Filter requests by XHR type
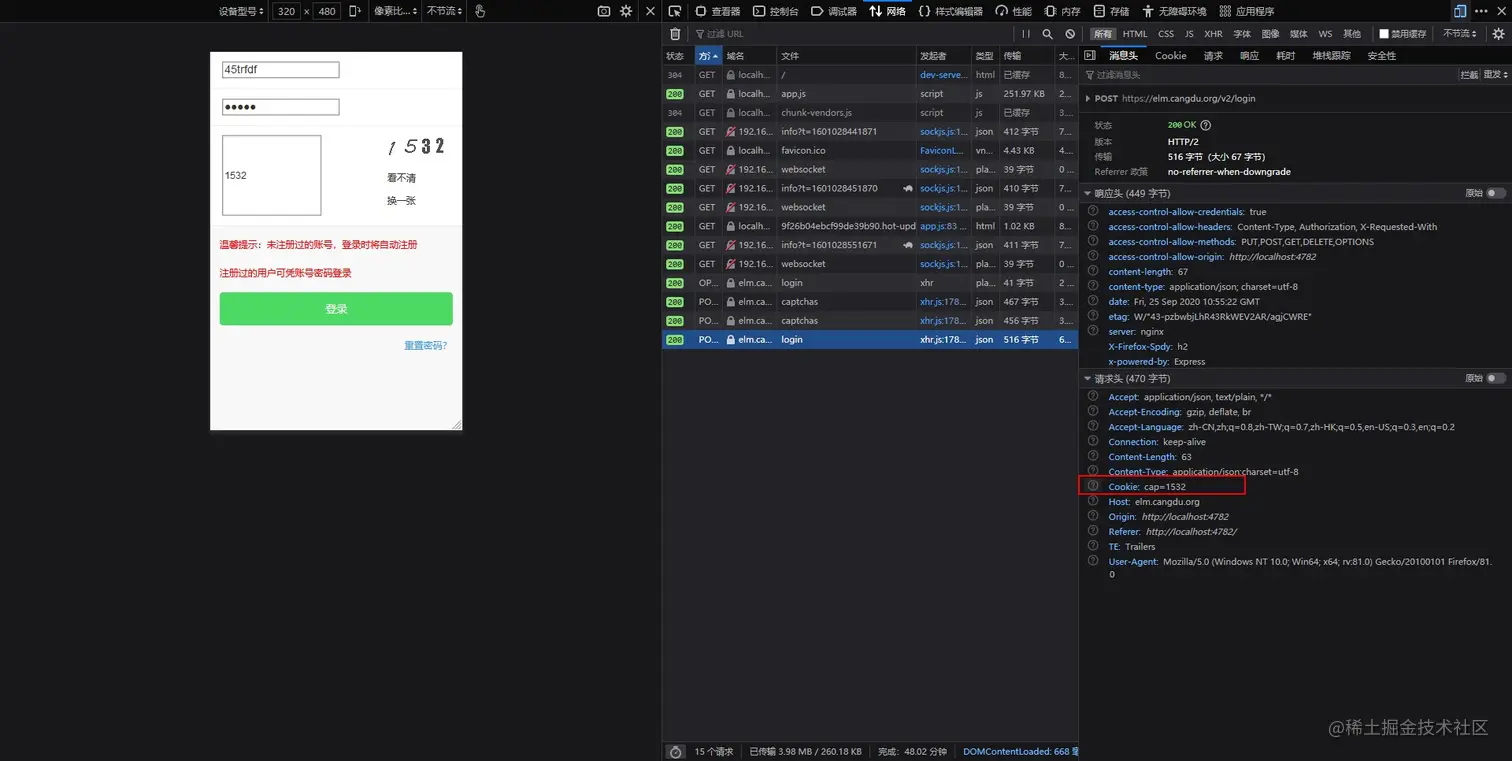Screen dimensions: 1512x761 pyautogui.click(x=1213, y=34)
